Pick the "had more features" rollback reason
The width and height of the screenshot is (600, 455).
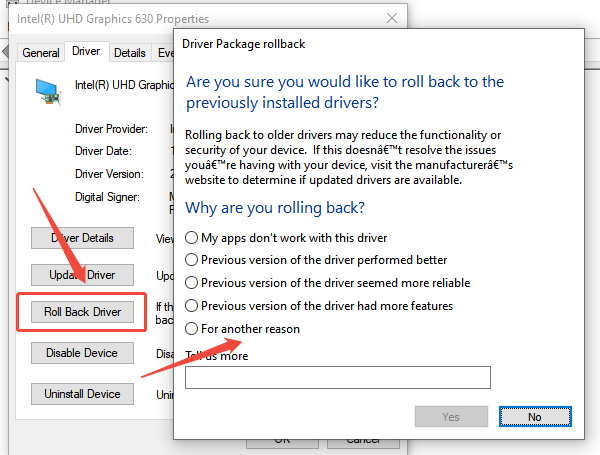(192, 305)
